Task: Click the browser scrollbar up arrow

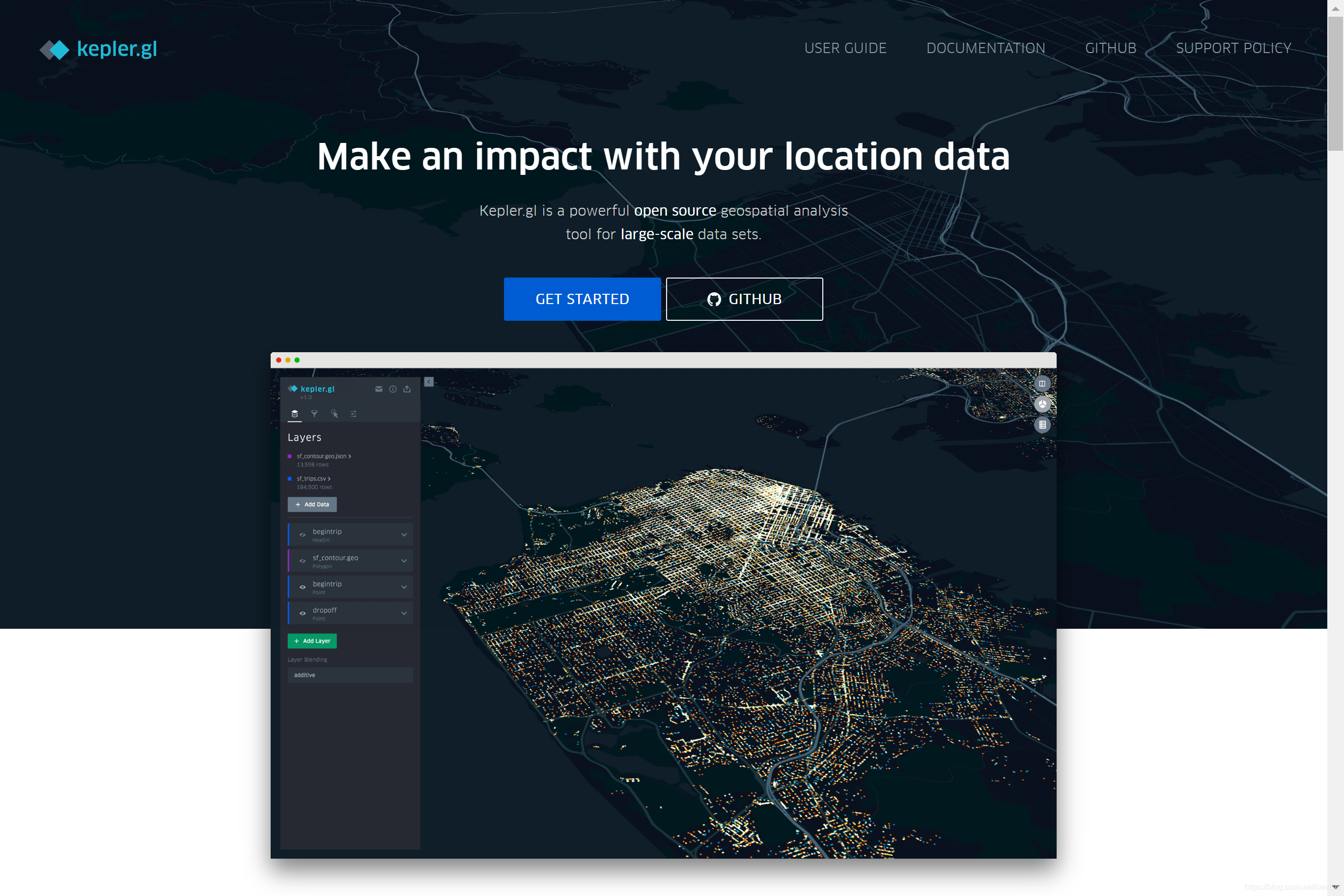Action: pos(1336,8)
